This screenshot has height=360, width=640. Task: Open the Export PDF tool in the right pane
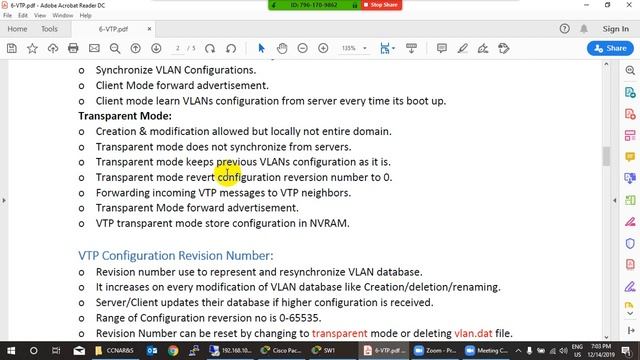630,92
